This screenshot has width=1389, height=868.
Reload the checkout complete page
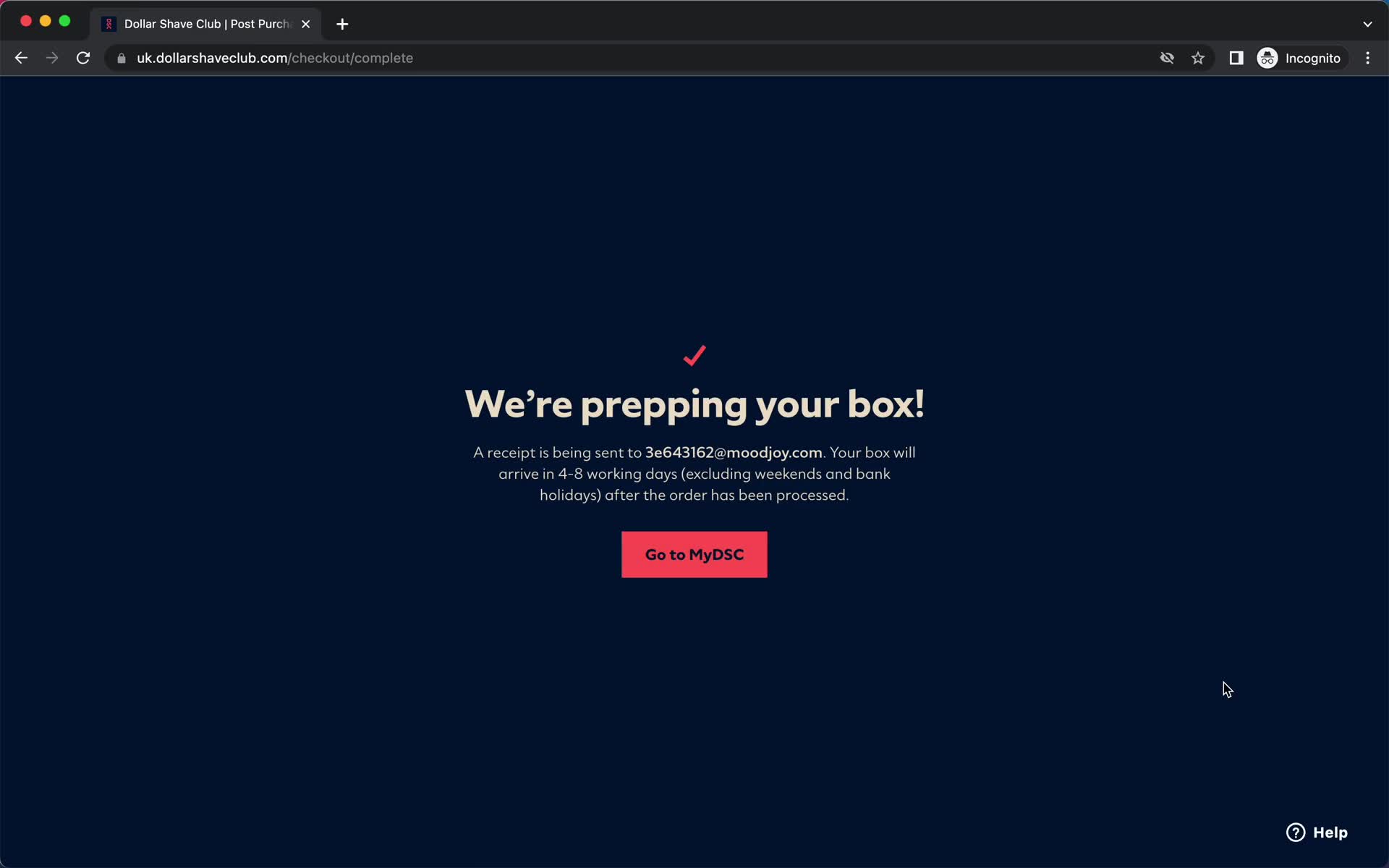(x=83, y=58)
